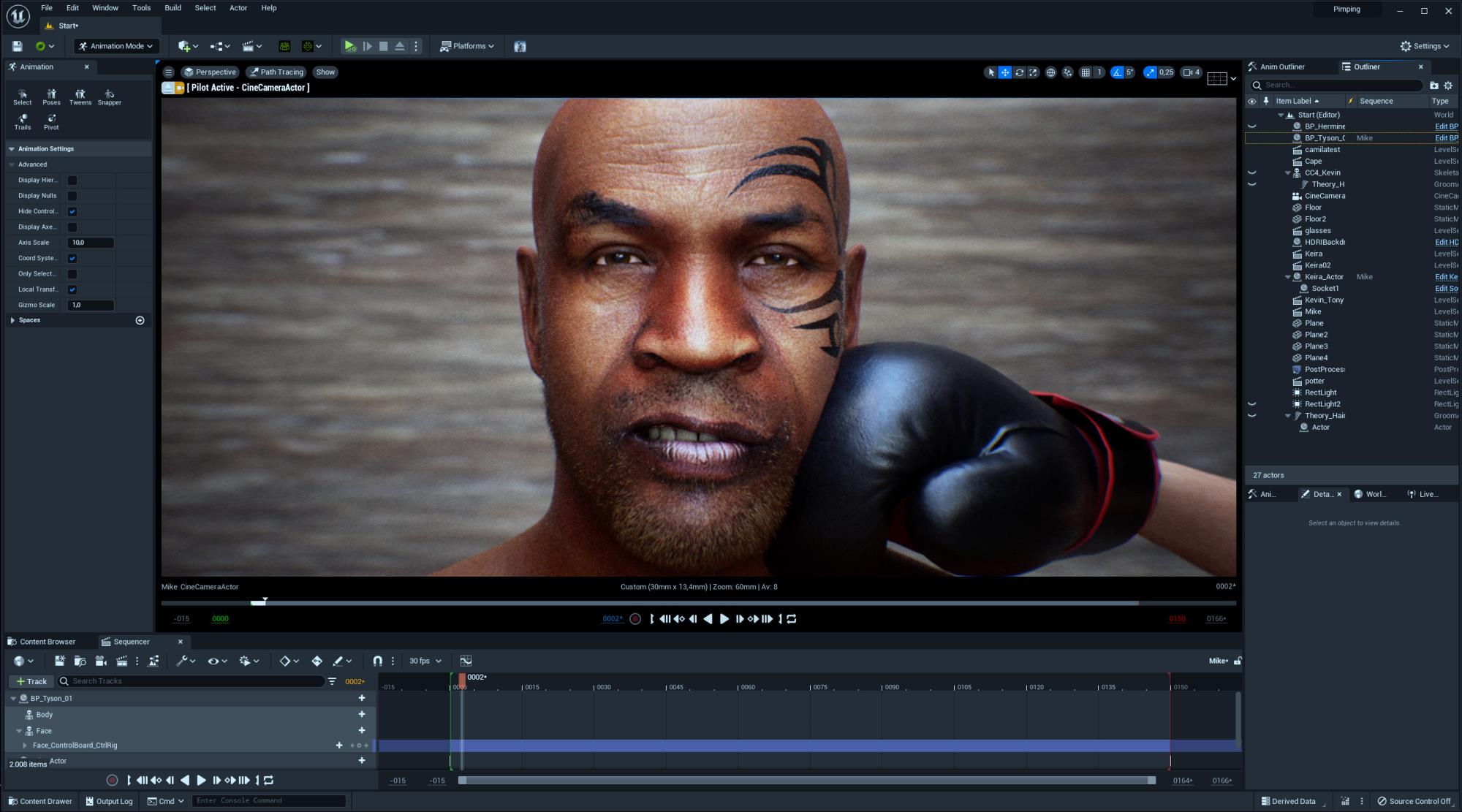Toggle rotation angle snapping in viewport
The image size is (1462, 812).
[x=1117, y=72]
